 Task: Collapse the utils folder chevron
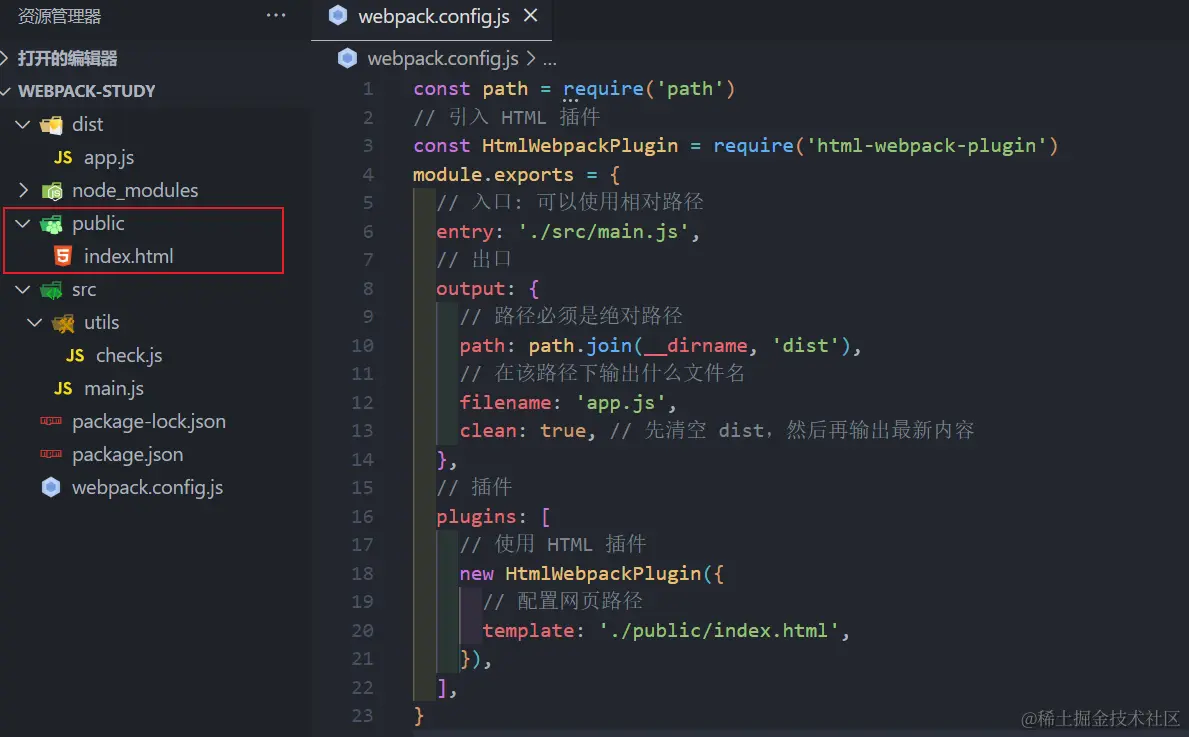tap(35, 322)
